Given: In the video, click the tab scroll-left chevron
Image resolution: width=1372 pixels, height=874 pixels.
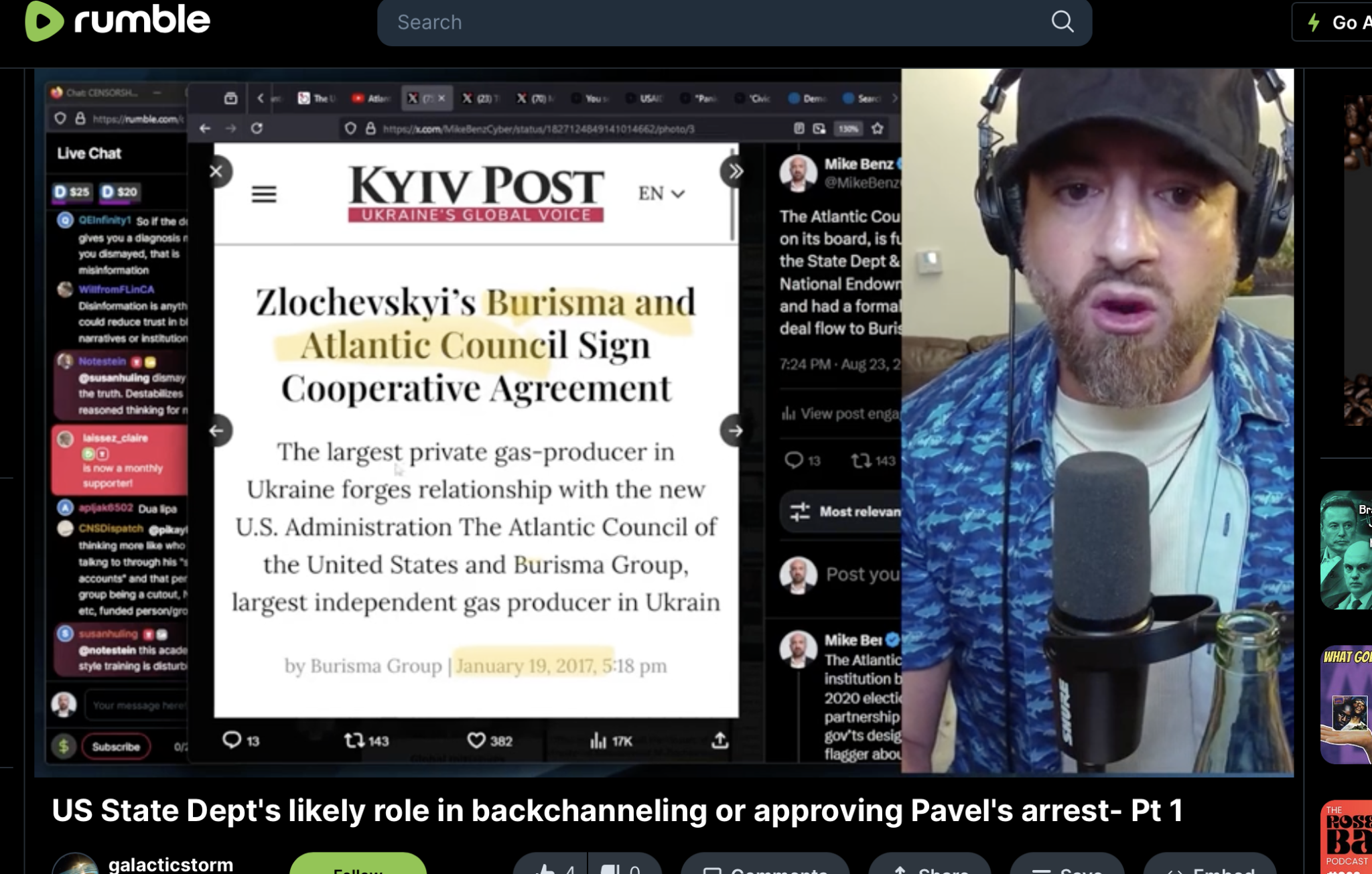Looking at the screenshot, I should pos(261,98).
